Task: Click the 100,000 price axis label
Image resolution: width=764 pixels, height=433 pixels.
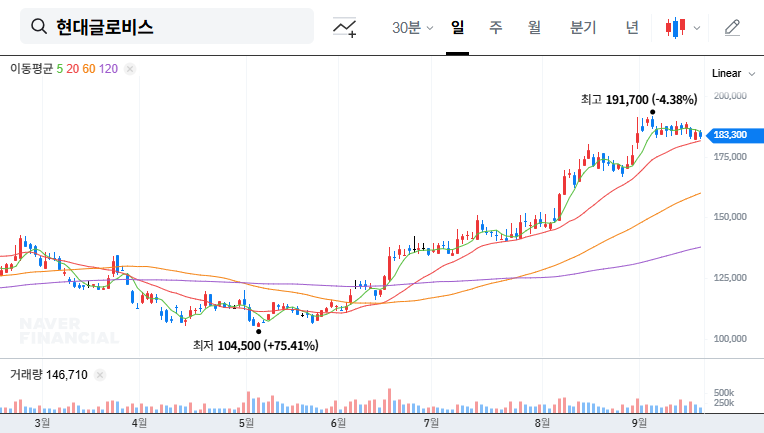Action: click(730, 339)
